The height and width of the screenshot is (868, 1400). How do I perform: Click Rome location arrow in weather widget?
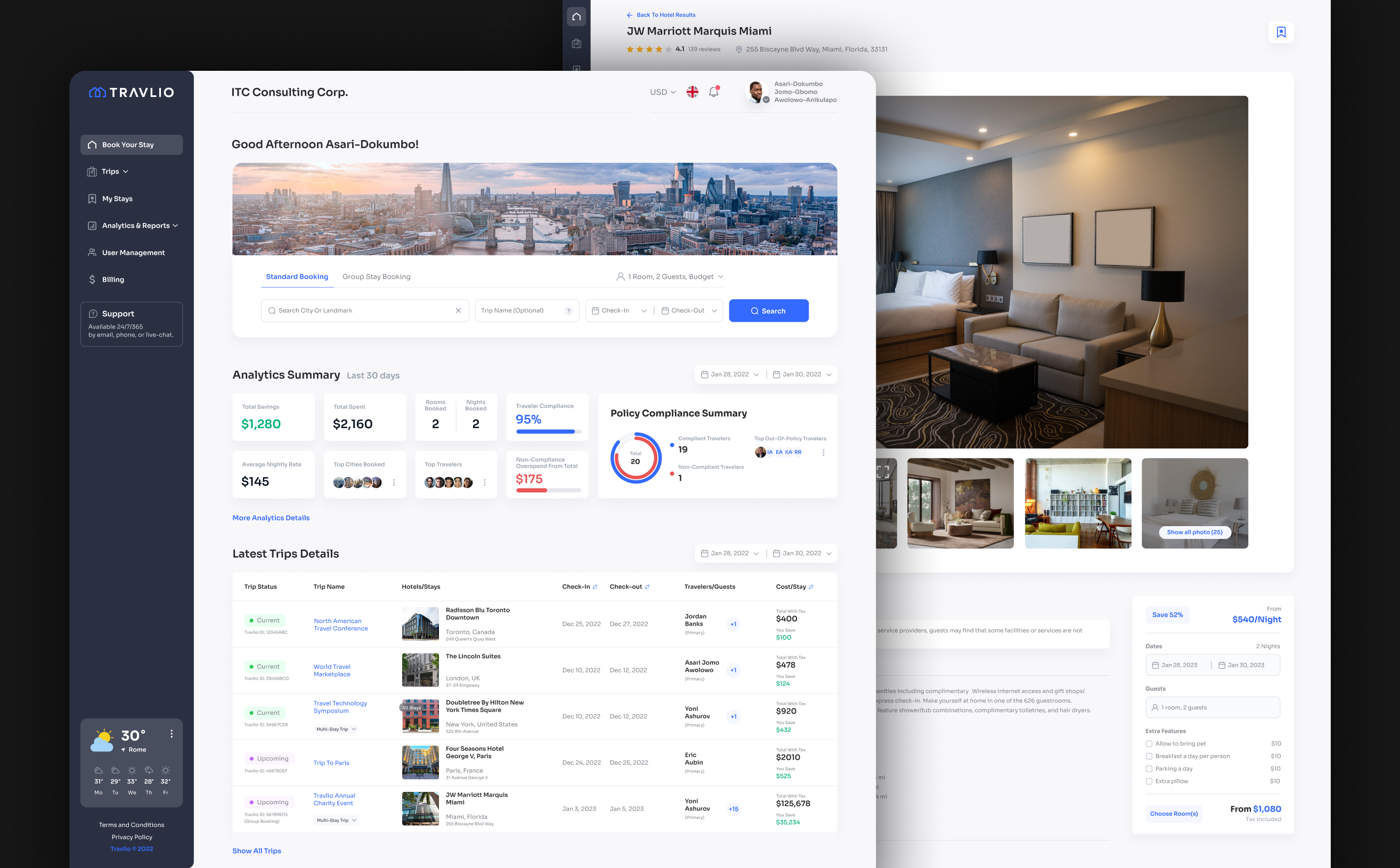[x=123, y=750]
